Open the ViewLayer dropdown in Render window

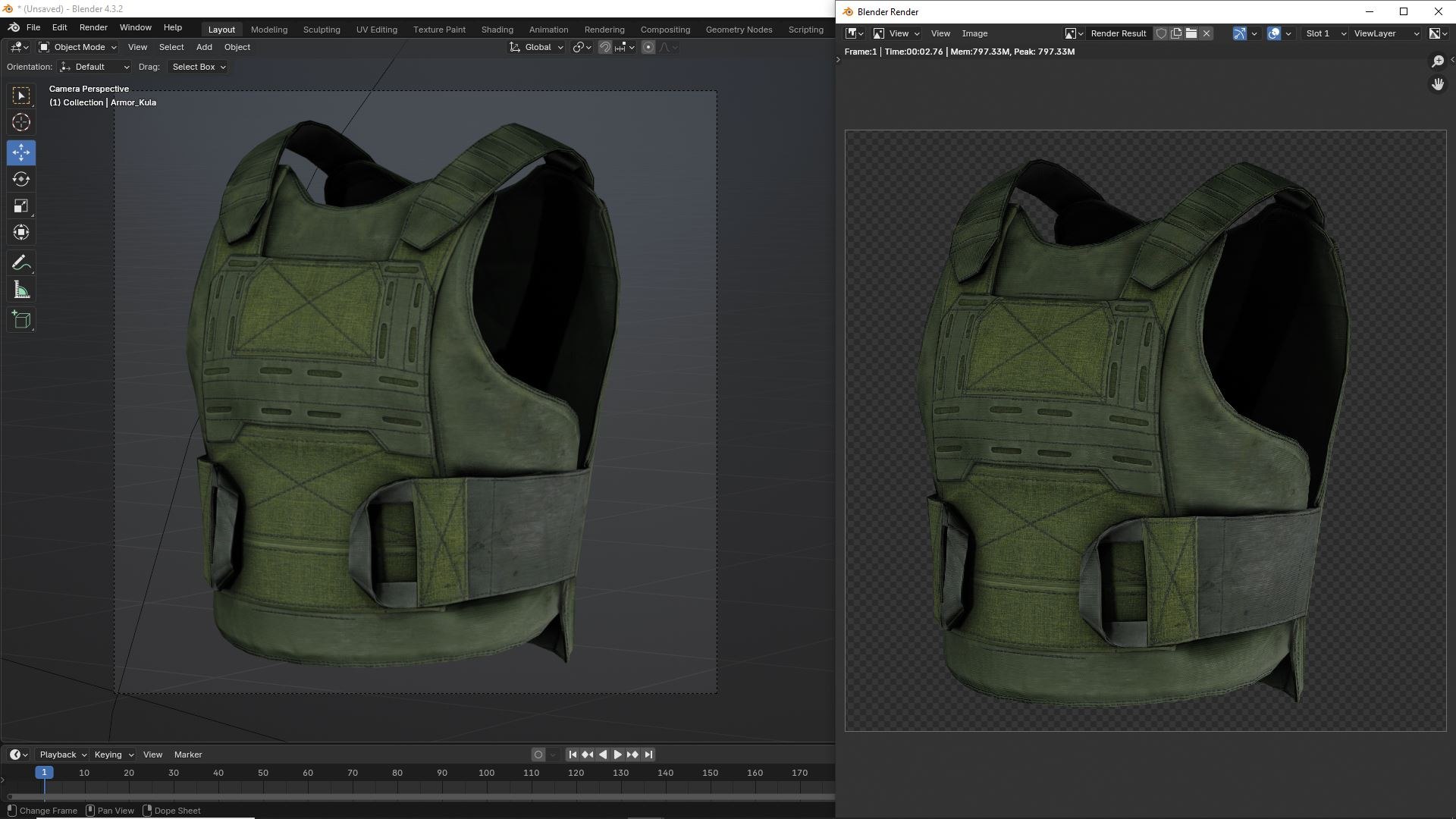point(1386,33)
